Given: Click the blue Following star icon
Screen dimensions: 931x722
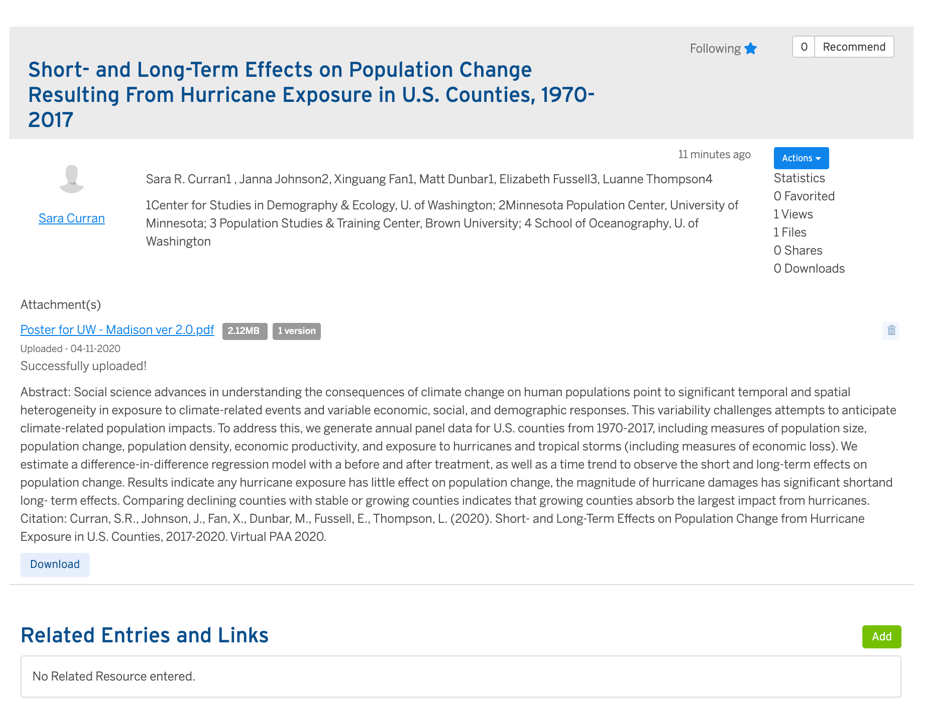Looking at the screenshot, I should tap(751, 48).
